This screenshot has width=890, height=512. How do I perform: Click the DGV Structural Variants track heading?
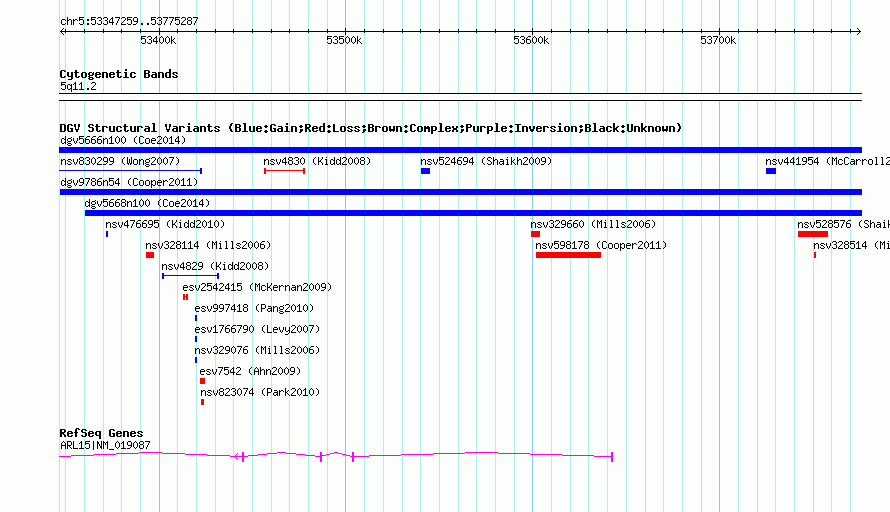[x=370, y=128]
